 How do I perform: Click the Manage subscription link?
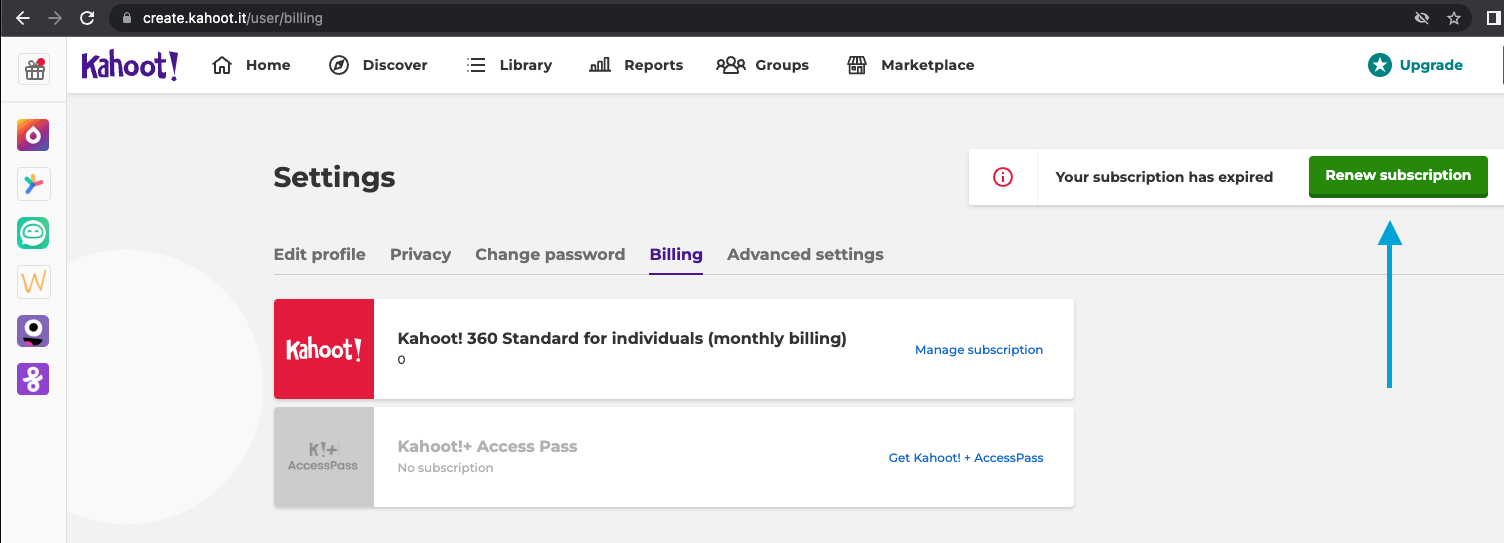coord(978,350)
